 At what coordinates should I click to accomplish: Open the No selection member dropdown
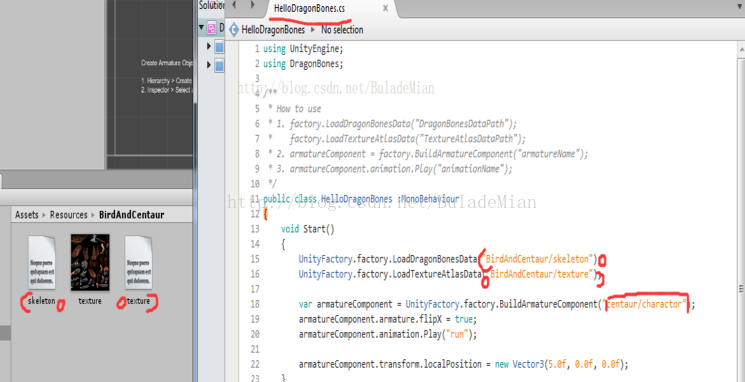342,30
